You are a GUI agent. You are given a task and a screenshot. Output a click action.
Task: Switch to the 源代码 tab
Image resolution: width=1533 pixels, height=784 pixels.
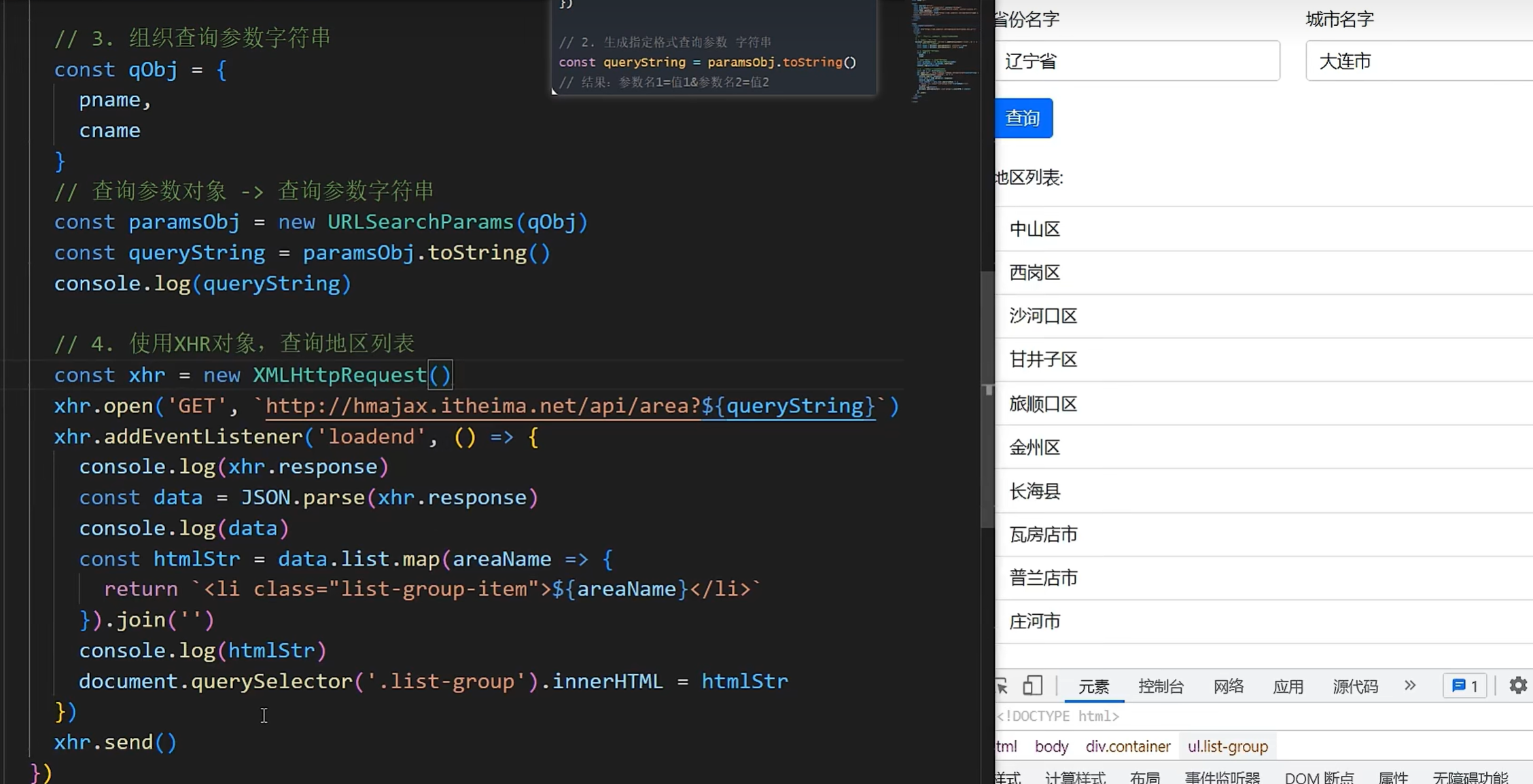(x=1355, y=686)
